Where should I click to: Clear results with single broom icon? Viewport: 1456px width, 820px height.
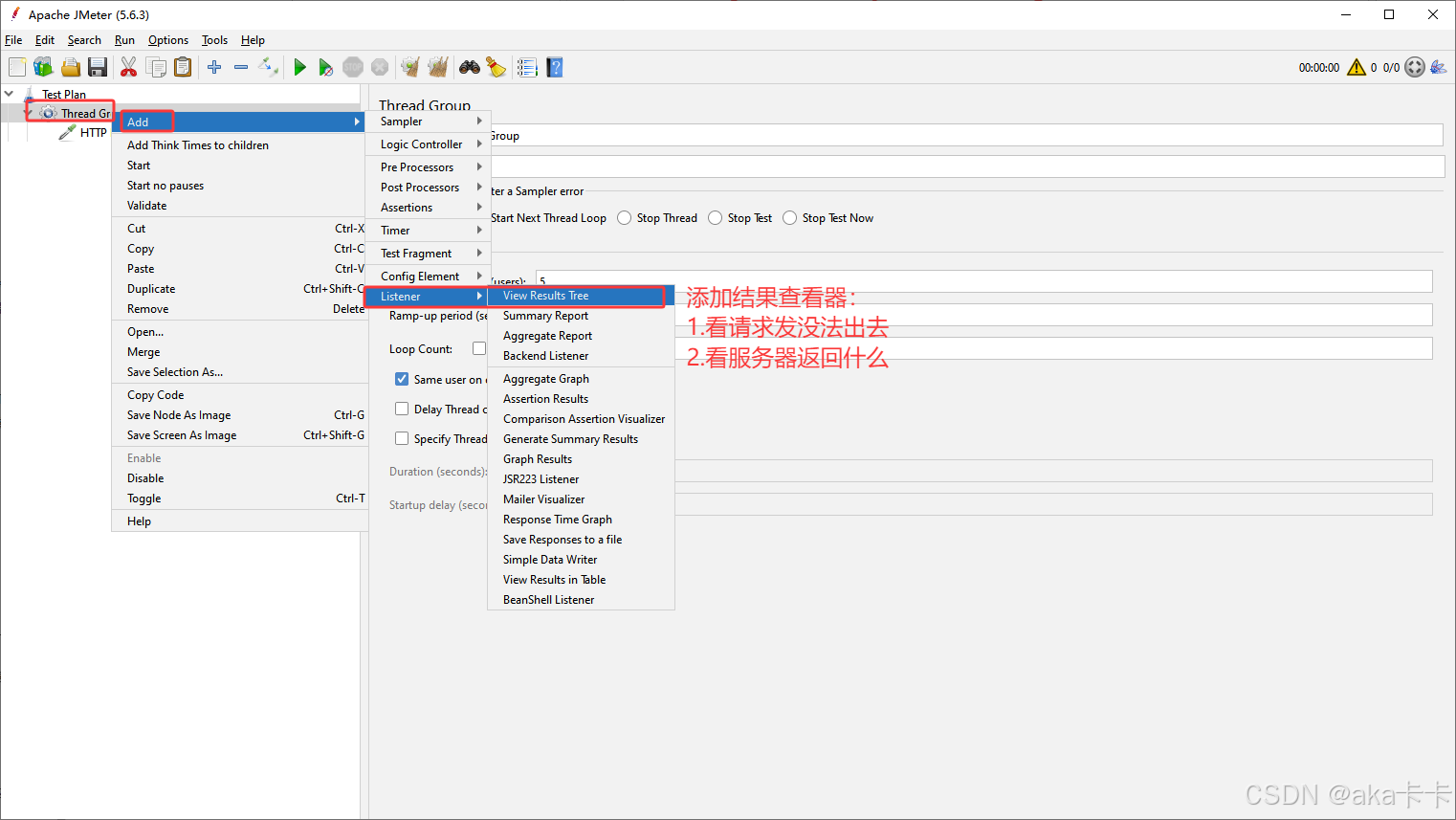pos(410,67)
